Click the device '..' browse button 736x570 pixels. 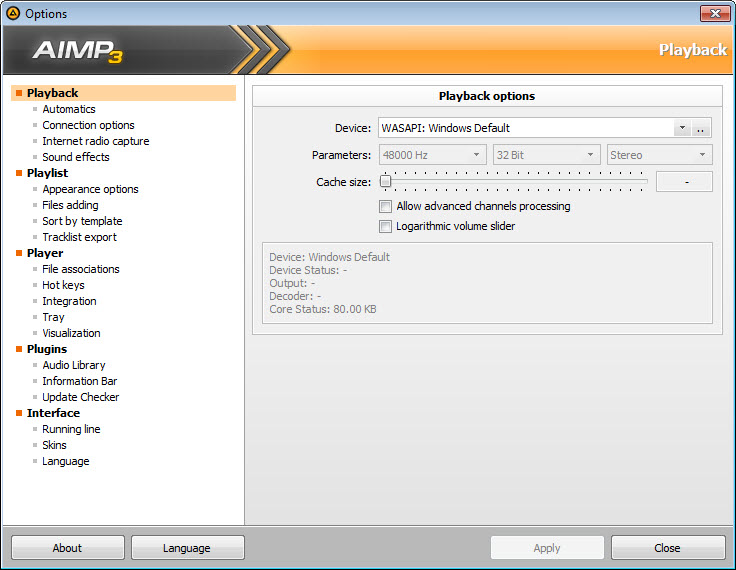click(x=701, y=128)
